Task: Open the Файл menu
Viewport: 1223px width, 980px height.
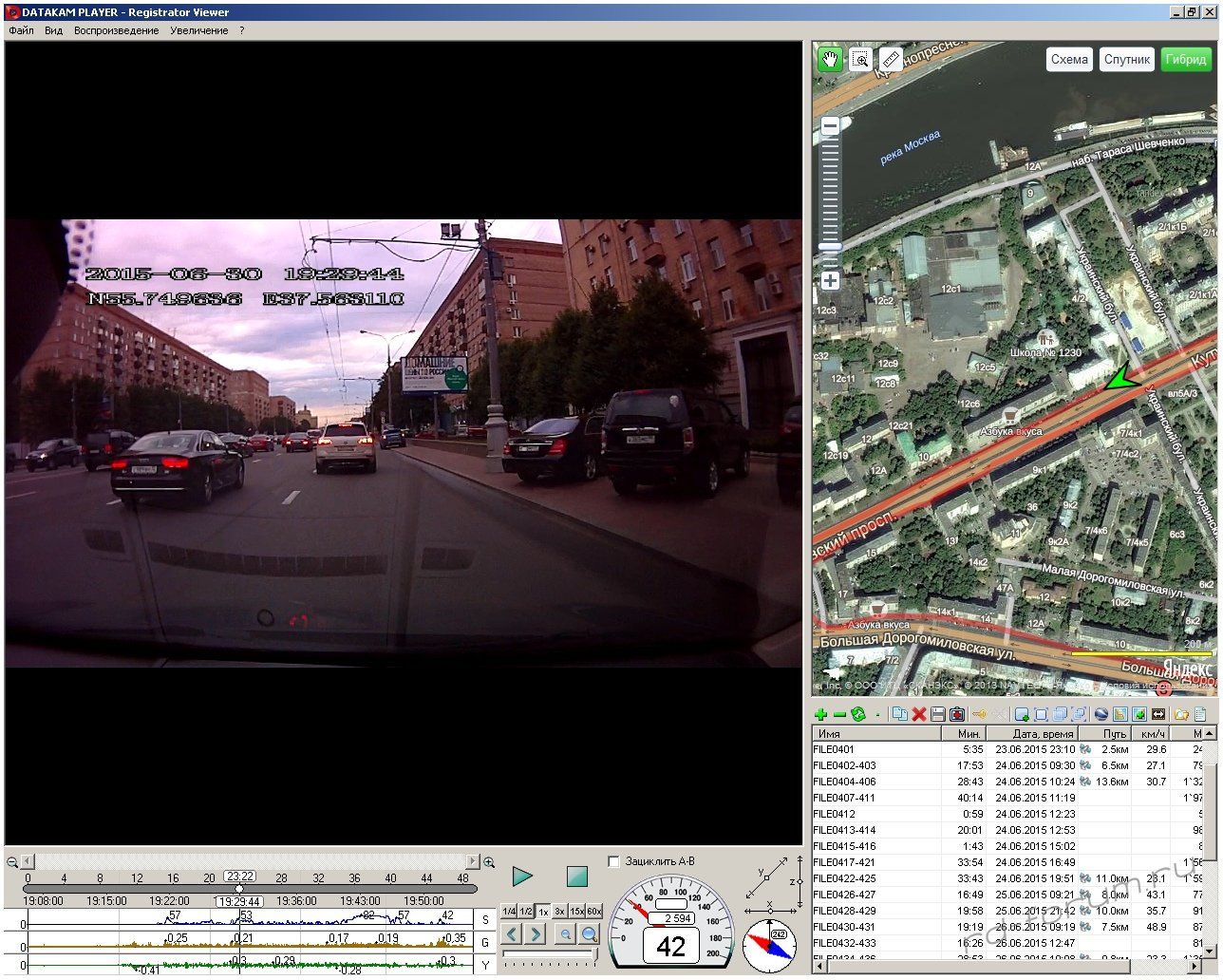Action: pyautogui.click(x=21, y=30)
